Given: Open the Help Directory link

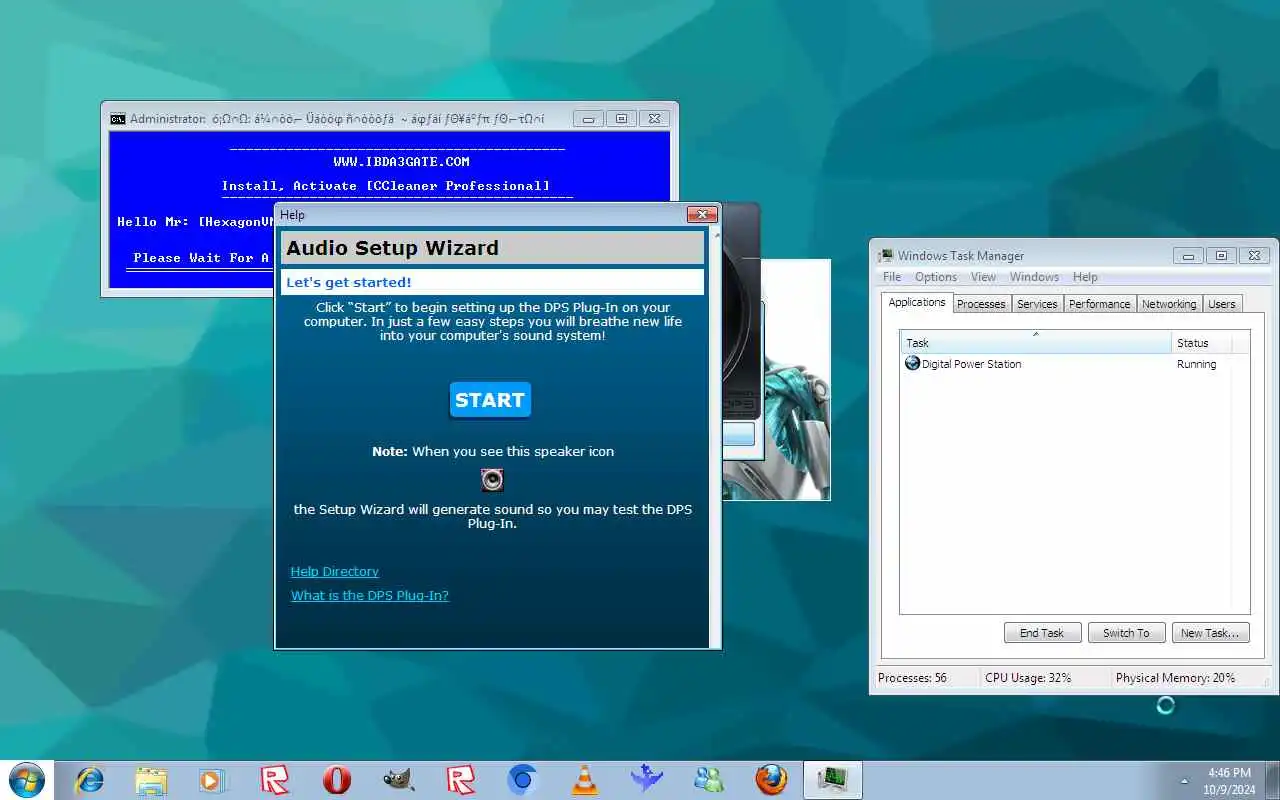Looking at the screenshot, I should point(335,571).
